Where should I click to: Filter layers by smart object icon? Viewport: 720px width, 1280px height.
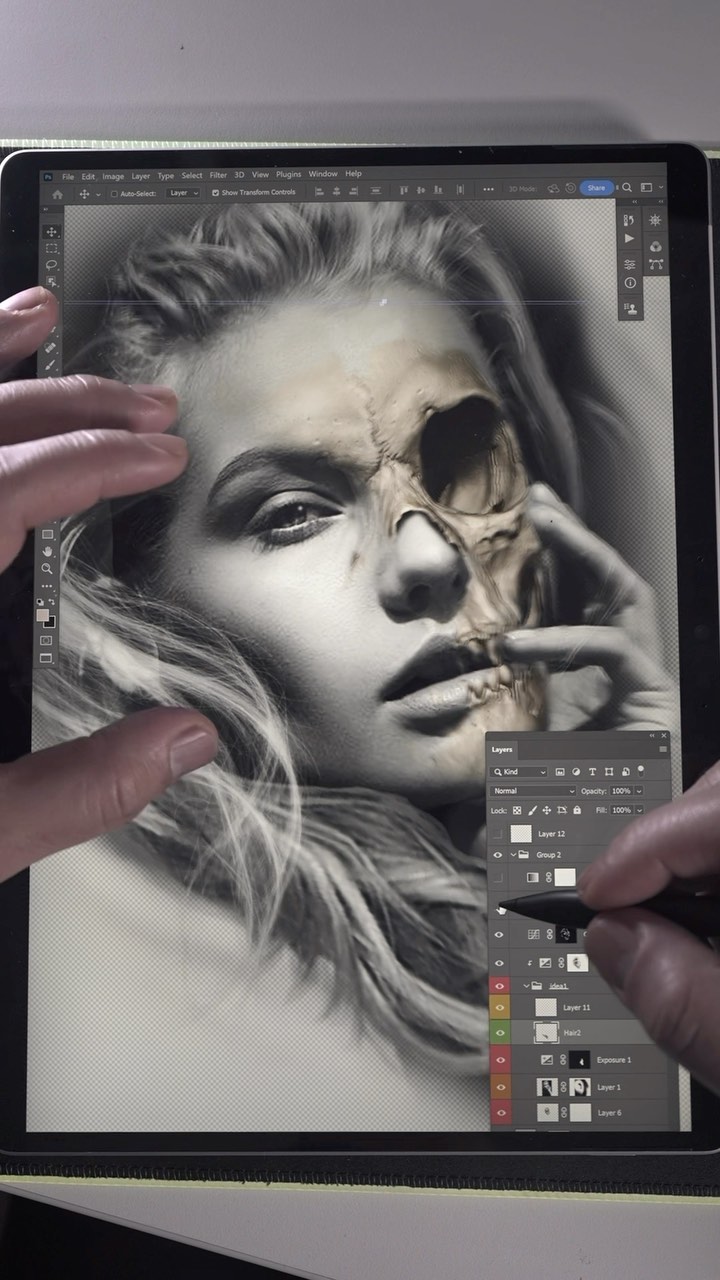(x=626, y=772)
